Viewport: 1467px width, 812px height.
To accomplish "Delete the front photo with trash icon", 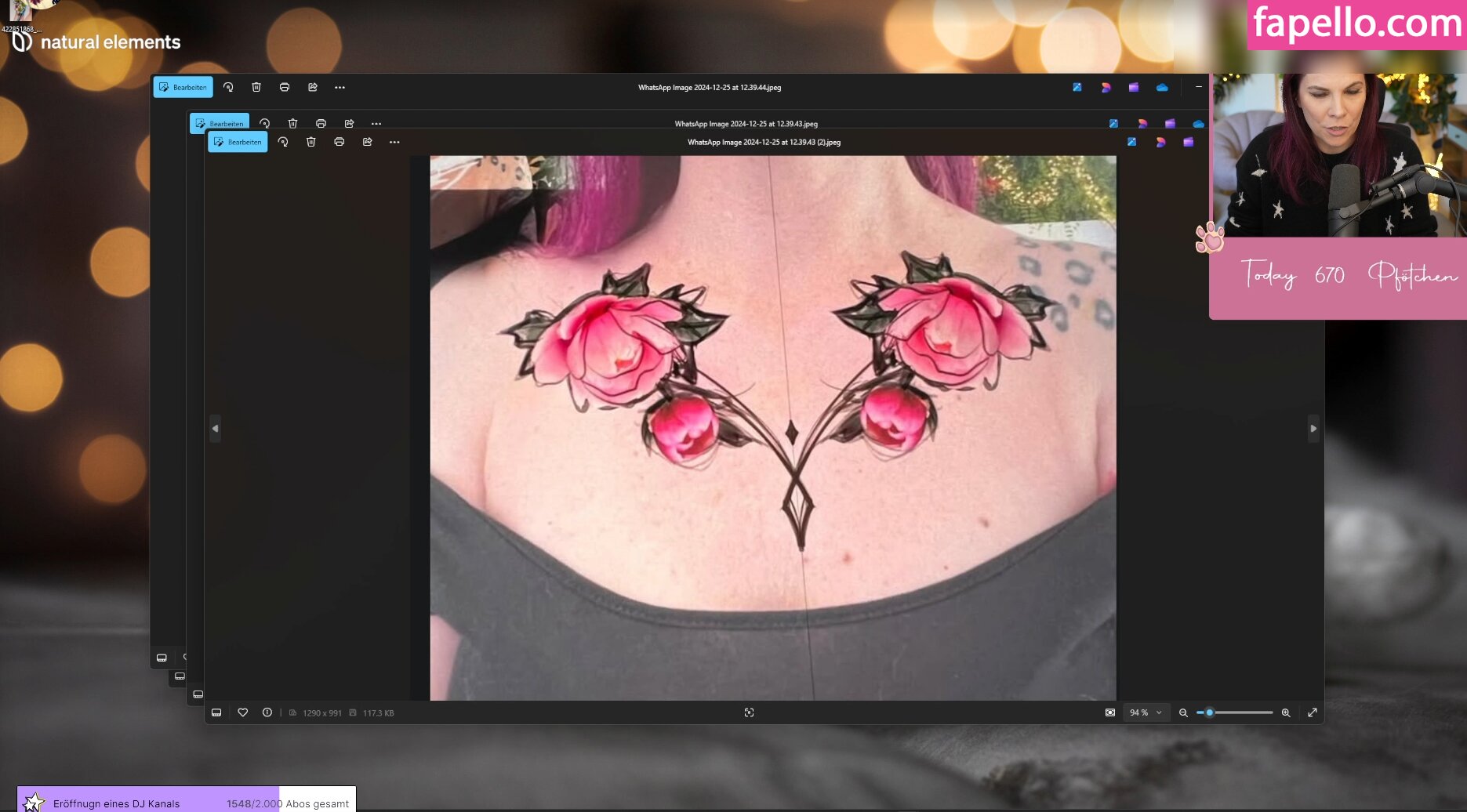I will [311, 142].
